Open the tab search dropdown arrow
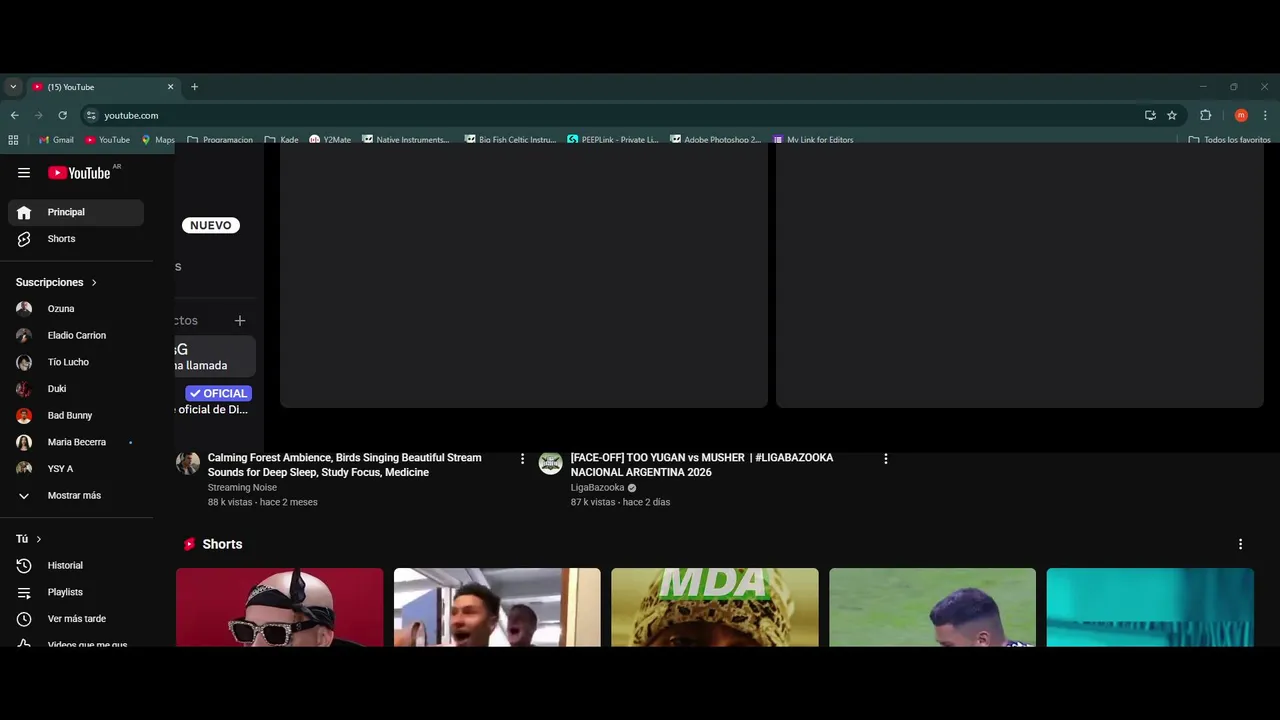Screen dimensions: 1280x720 click(x=13, y=87)
